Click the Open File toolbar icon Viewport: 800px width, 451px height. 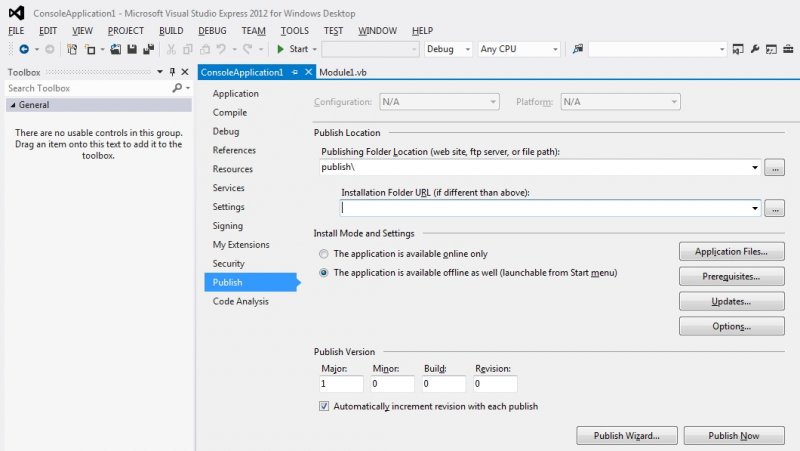pyautogui.click(x=116, y=49)
